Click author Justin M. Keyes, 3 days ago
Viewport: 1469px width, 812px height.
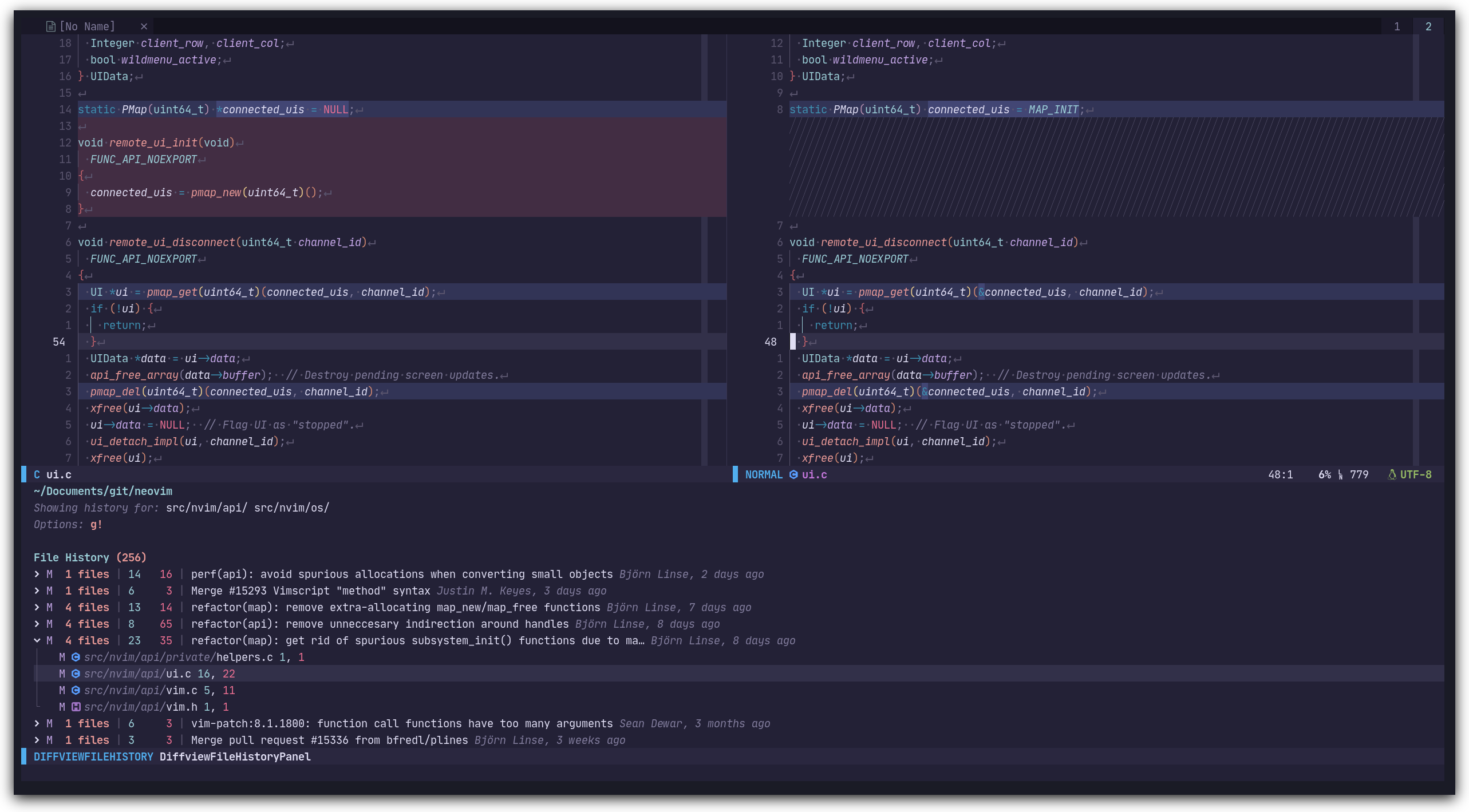[x=521, y=591]
